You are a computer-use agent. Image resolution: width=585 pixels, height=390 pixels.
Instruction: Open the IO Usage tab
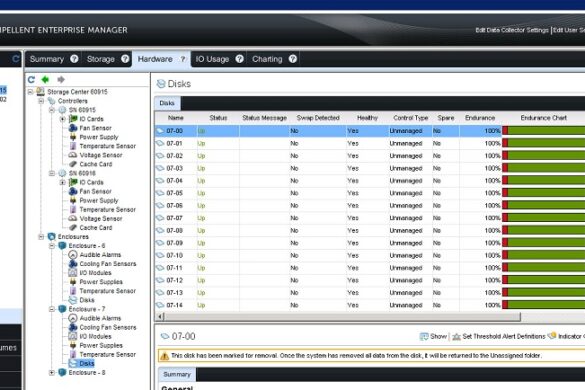click(212, 59)
